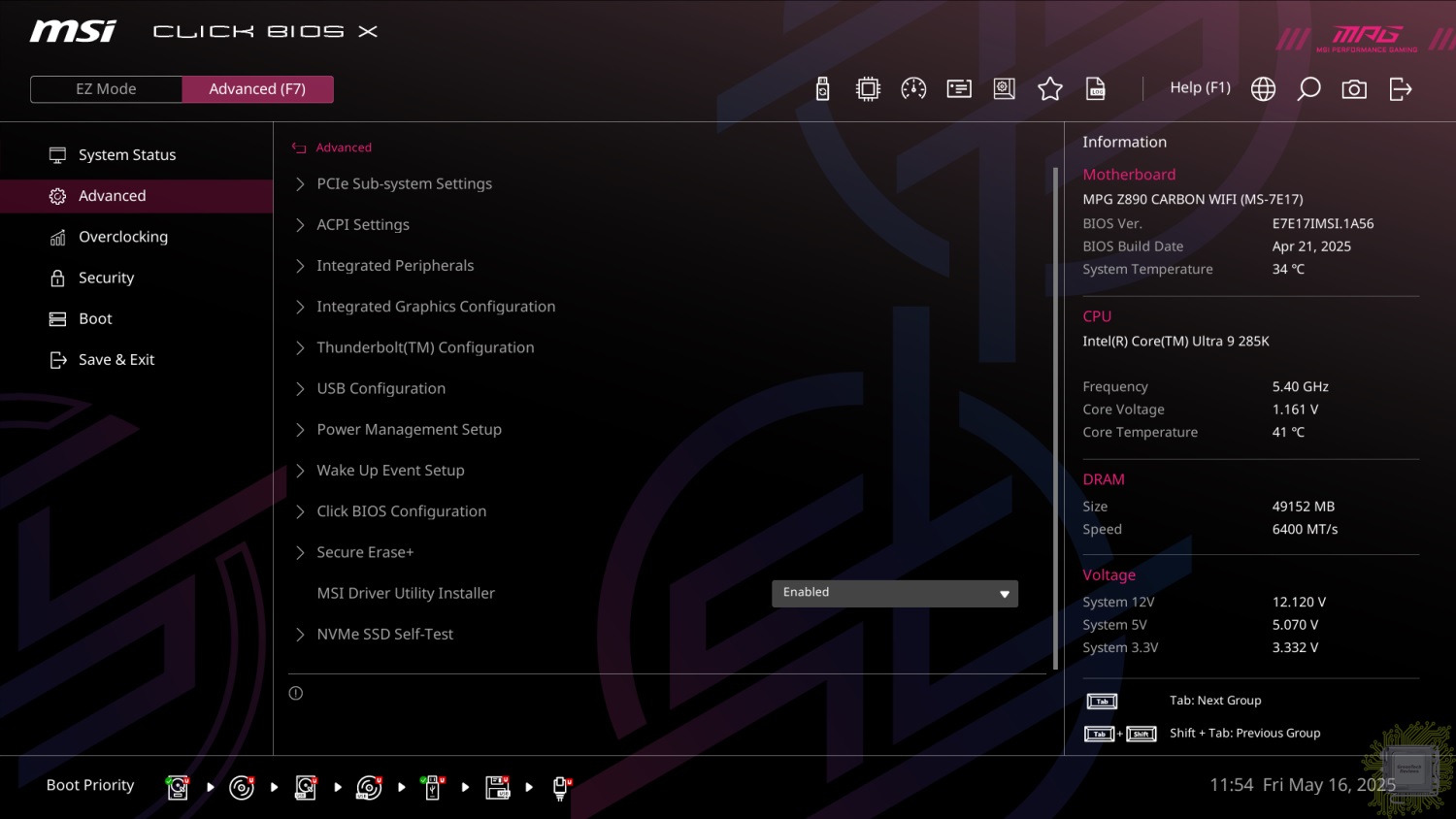Click CPU frequency value 5.40 GHz
Viewport: 1456px width, 819px height.
point(1301,386)
